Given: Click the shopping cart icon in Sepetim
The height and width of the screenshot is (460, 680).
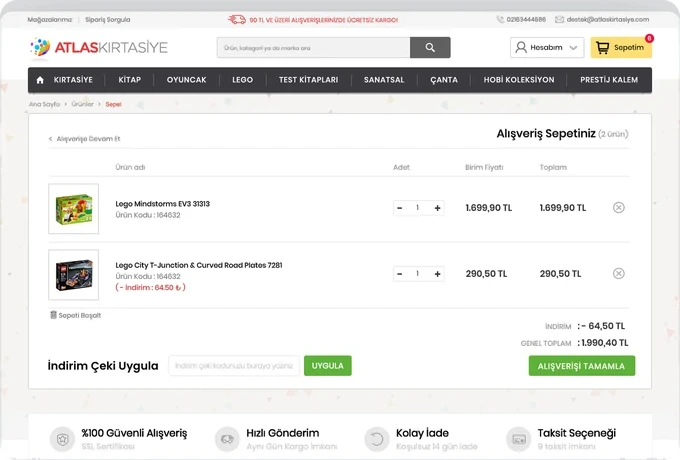Looking at the screenshot, I should pyautogui.click(x=602, y=47).
